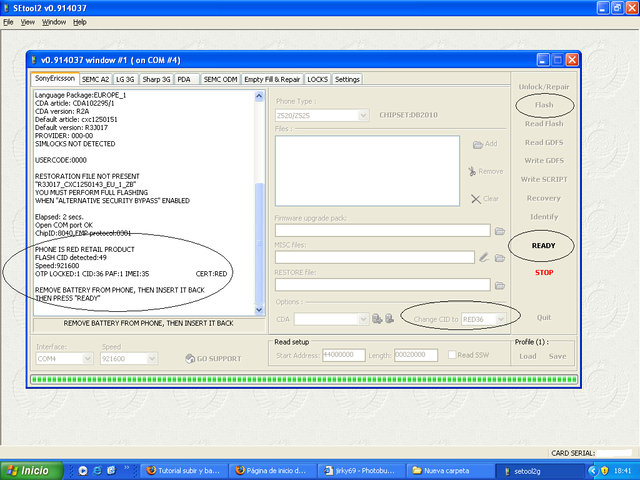Click the Add files folder icon
The height and width of the screenshot is (480, 640).
pos(478,144)
